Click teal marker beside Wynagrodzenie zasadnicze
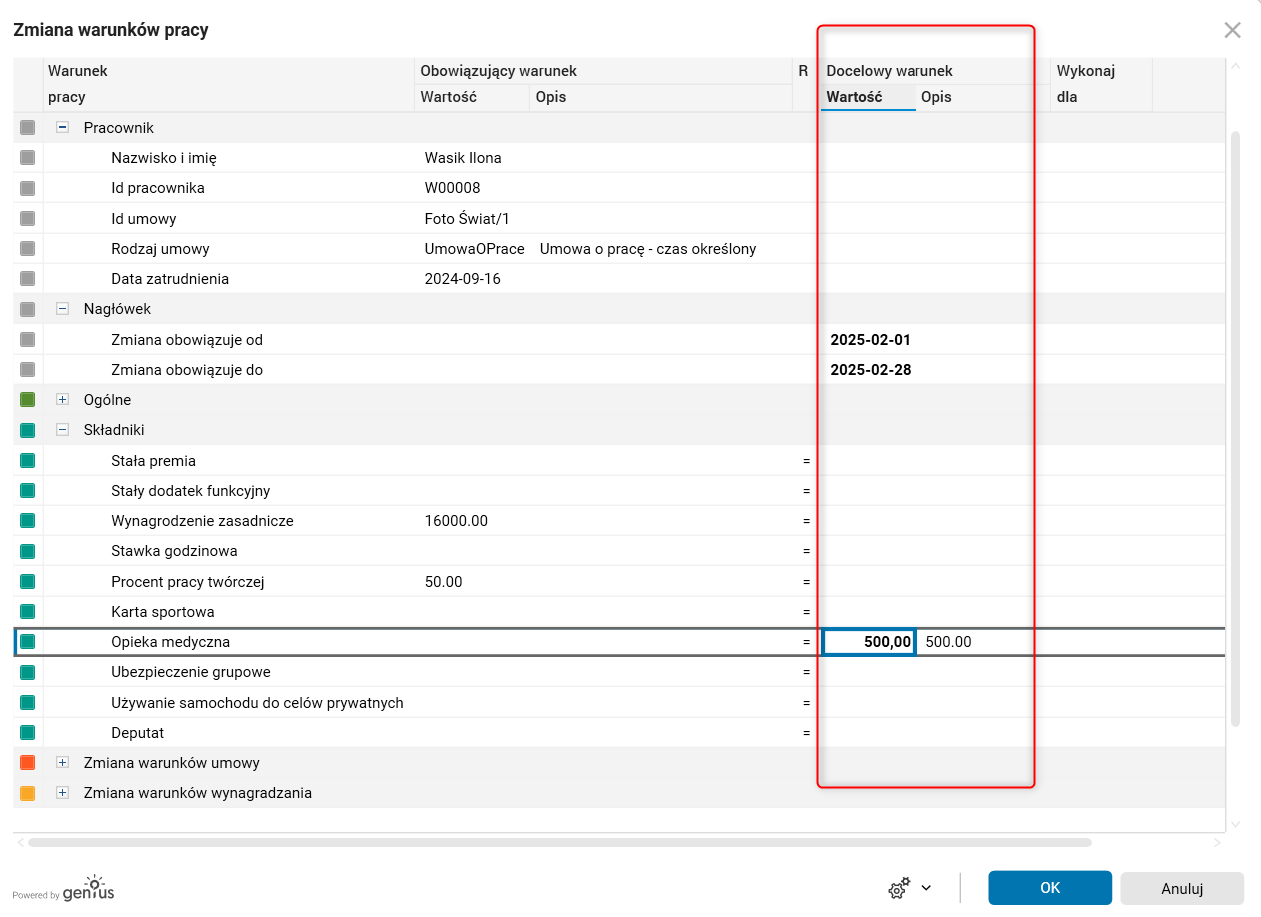The width and height of the screenshot is (1261, 917). pyautogui.click(x=27, y=521)
